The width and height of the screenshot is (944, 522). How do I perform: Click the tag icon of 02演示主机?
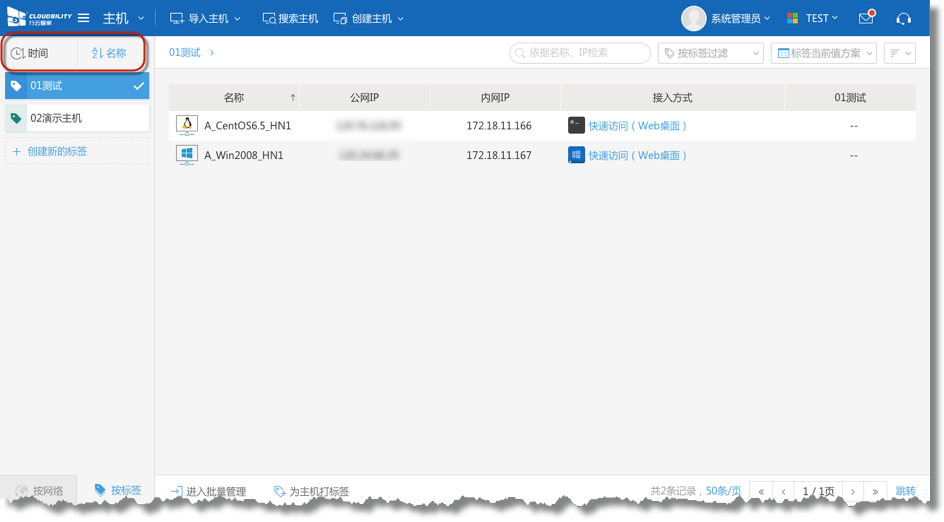click(16, 119)
